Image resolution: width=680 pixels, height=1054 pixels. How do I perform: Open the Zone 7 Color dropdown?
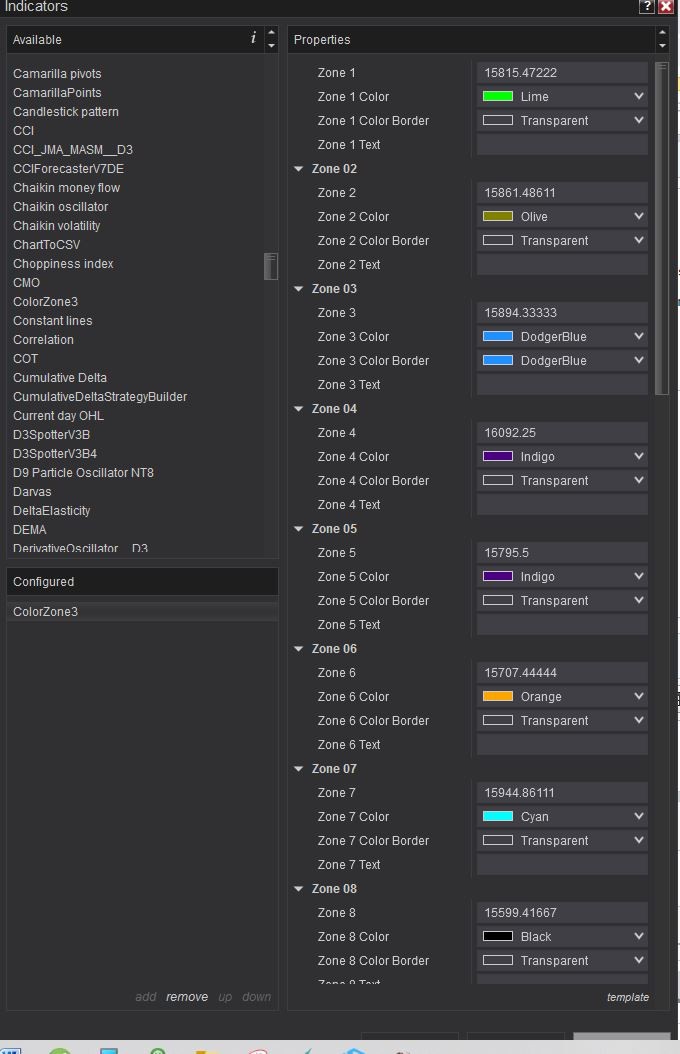click(x=639, y=817)
